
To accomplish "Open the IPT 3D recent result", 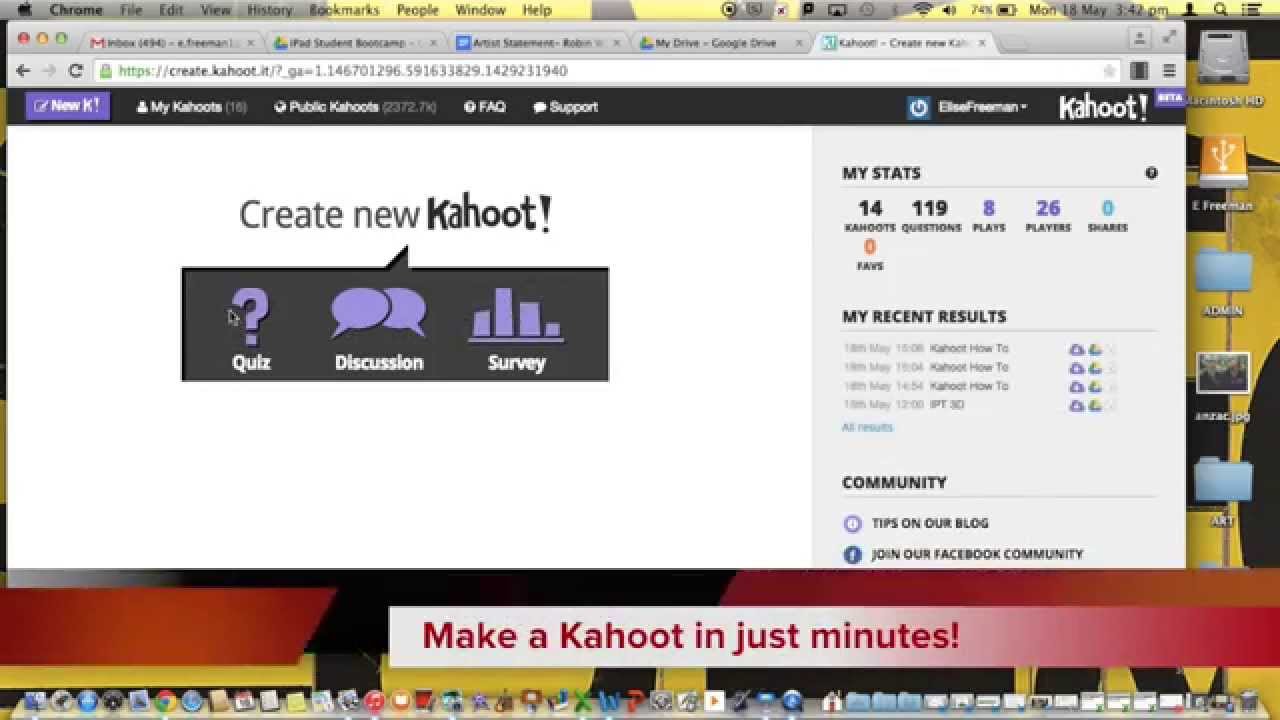I will point(947,405).
